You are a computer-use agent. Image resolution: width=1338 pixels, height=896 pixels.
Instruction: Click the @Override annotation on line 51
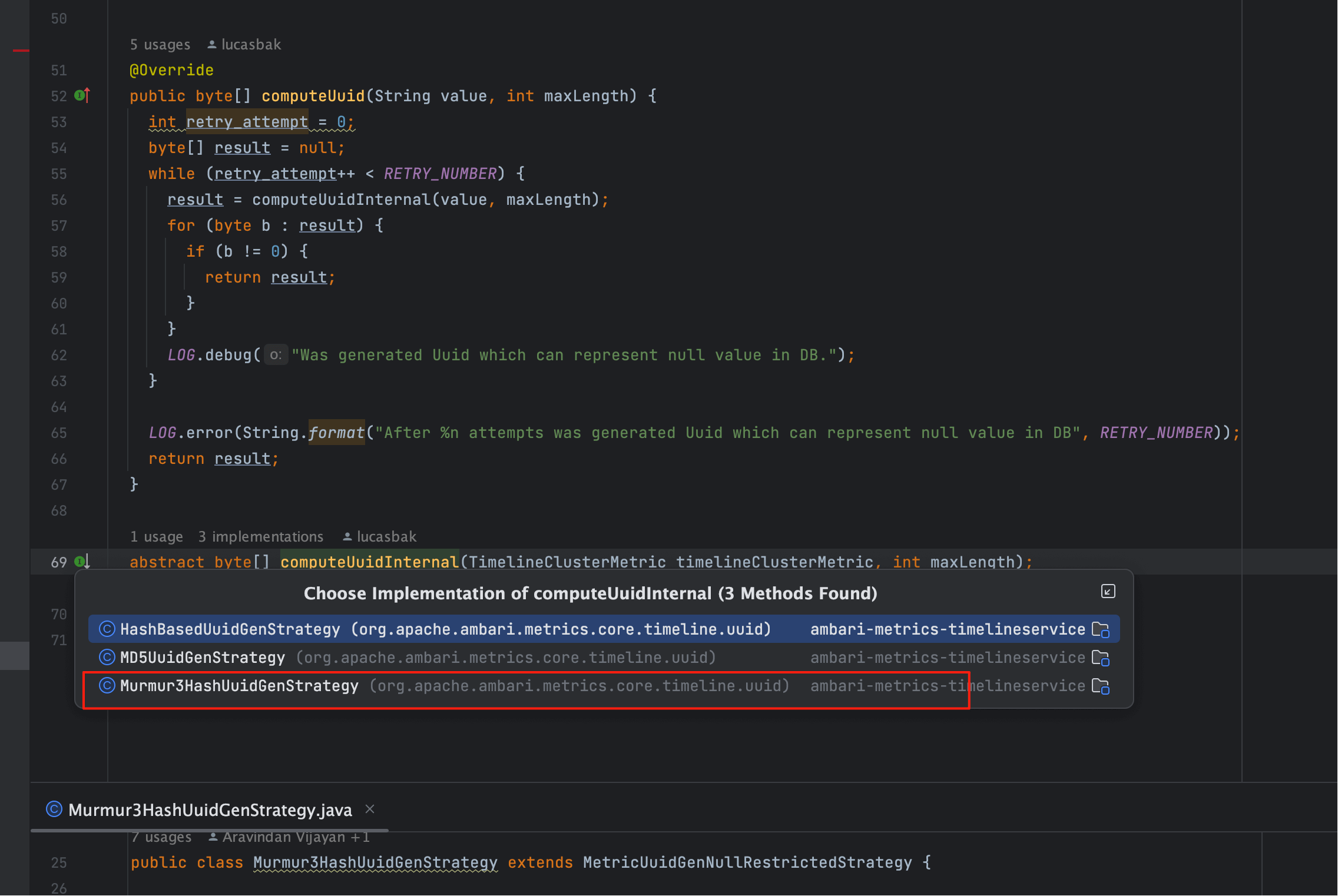tap(171, 70)
